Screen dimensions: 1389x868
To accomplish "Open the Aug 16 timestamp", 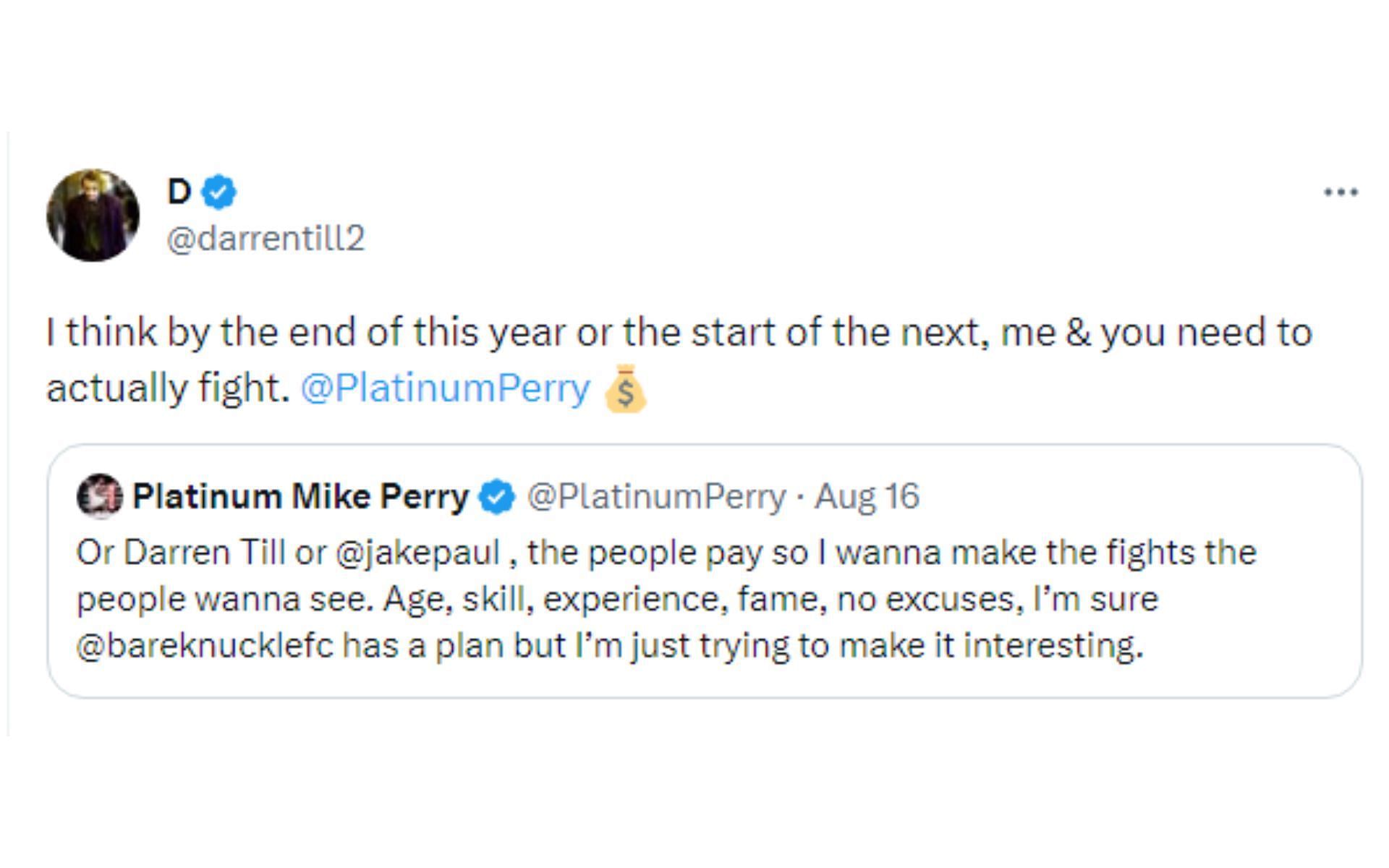I will tap(867, 496).
